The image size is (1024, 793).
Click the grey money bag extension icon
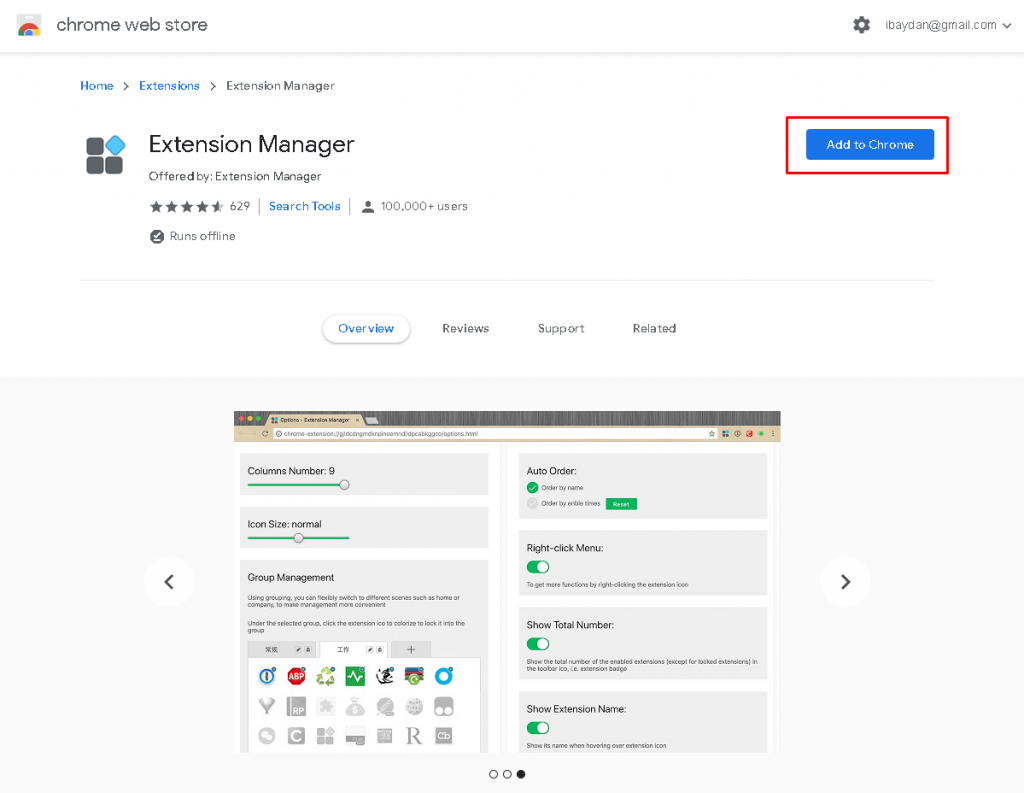[355, 706]
